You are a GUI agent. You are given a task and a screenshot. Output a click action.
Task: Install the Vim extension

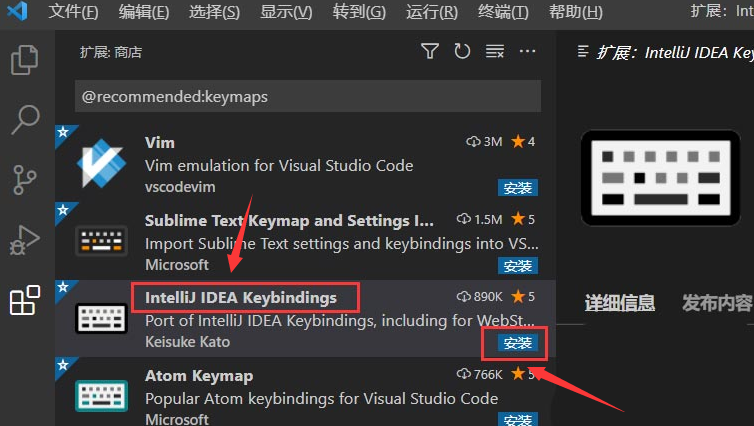517,187
